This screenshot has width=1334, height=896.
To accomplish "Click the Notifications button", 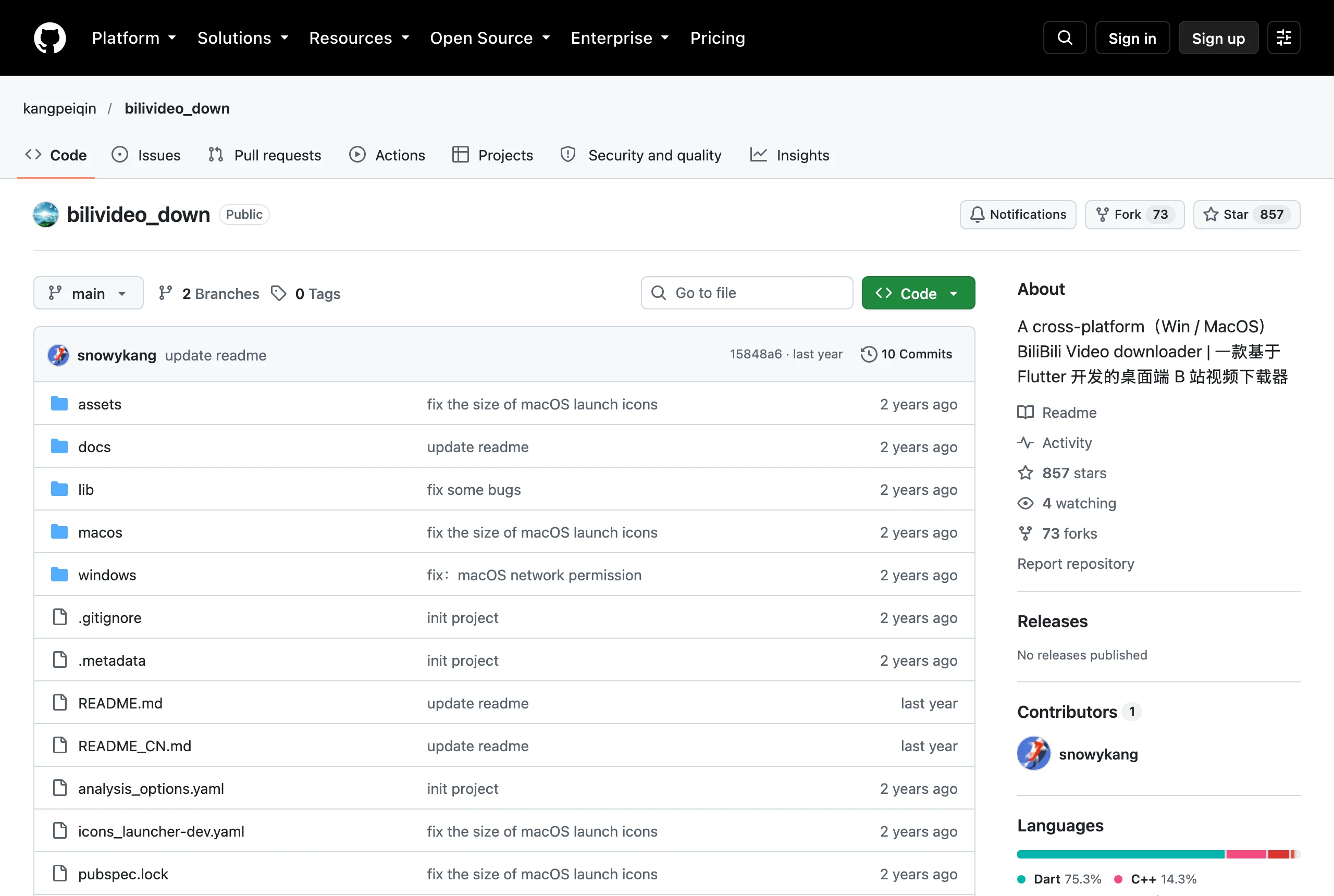I will [x=1017, y=214].
